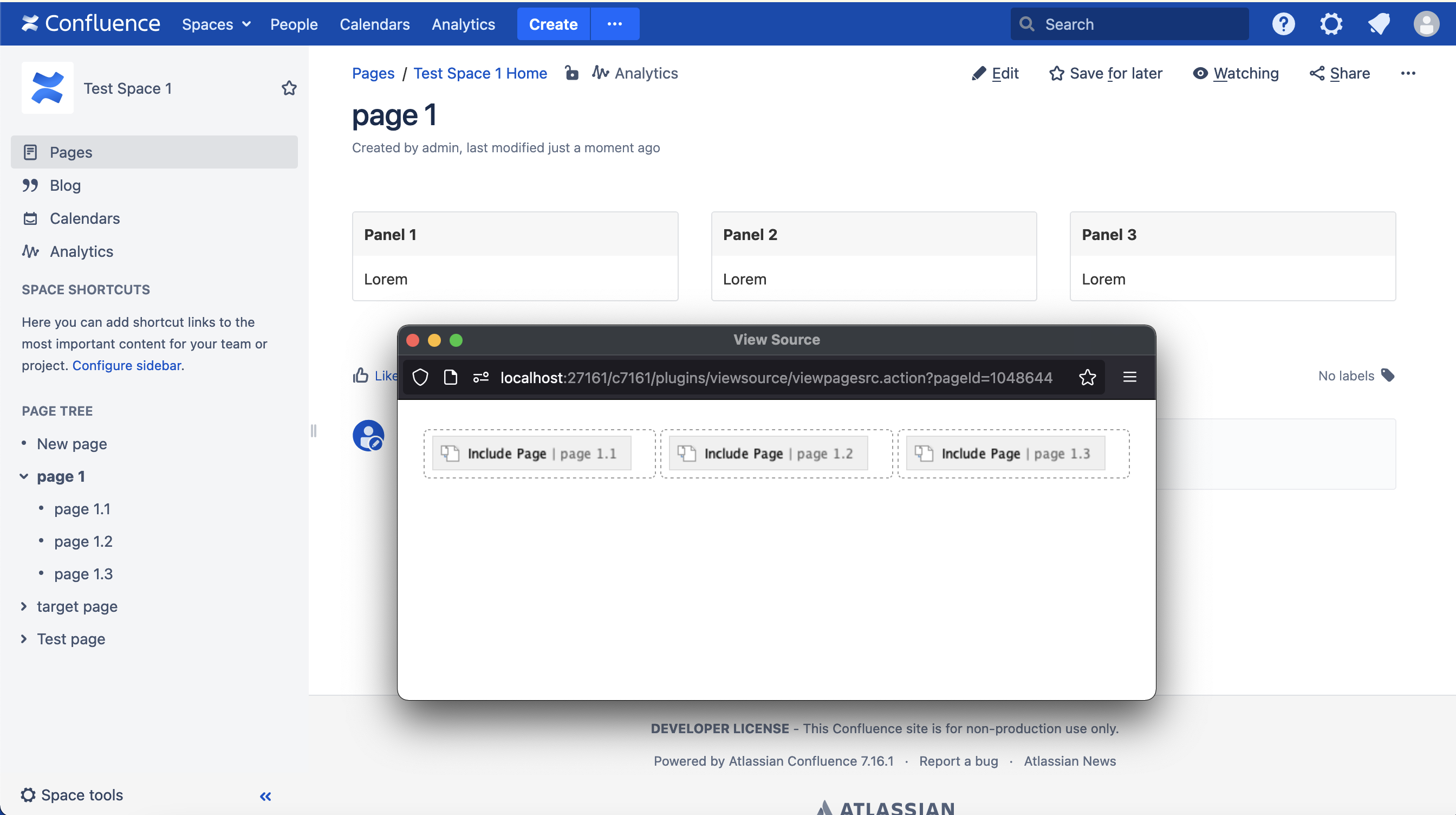
Task: Open the Spaces dropdown menu
Action: point(216,24)
